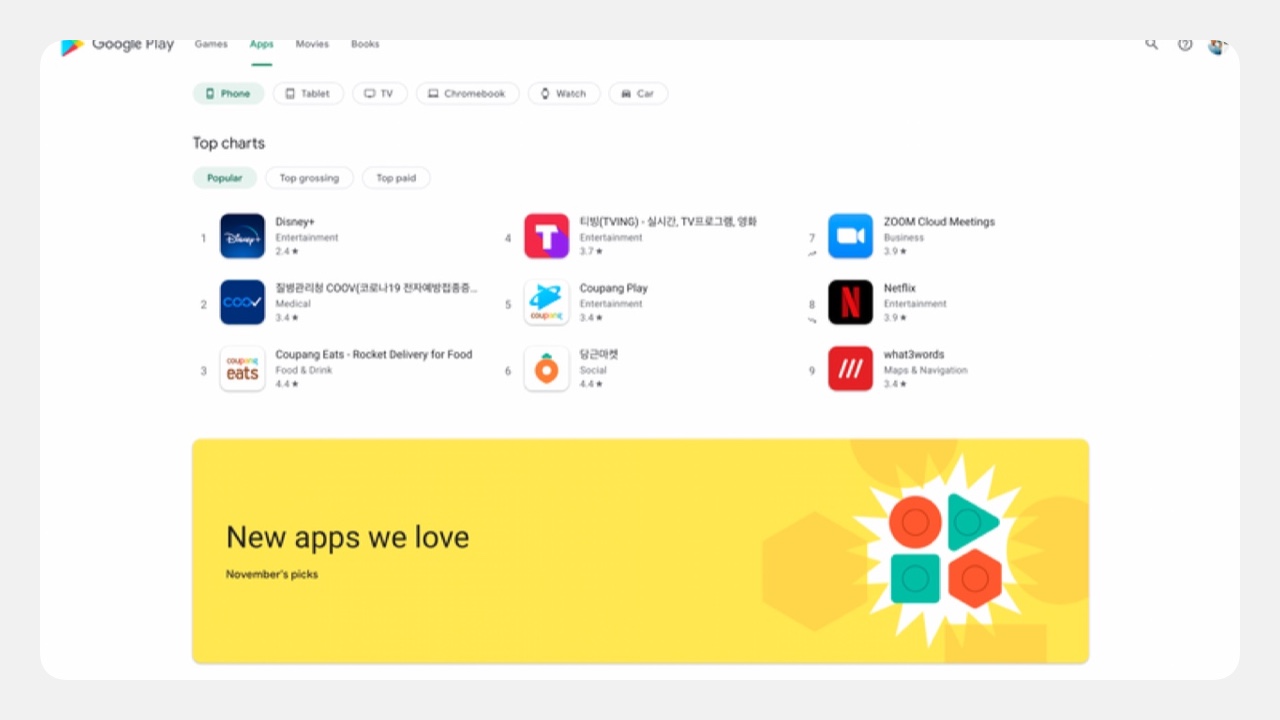
Task: Open the Netflix app icon
Action: (x=850, y=302)
